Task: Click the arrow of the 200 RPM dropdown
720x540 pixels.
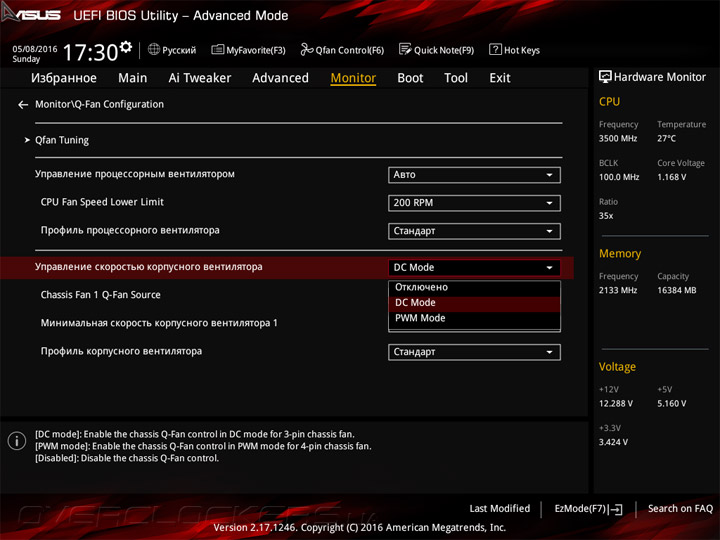Action: [x=549, y=203]
